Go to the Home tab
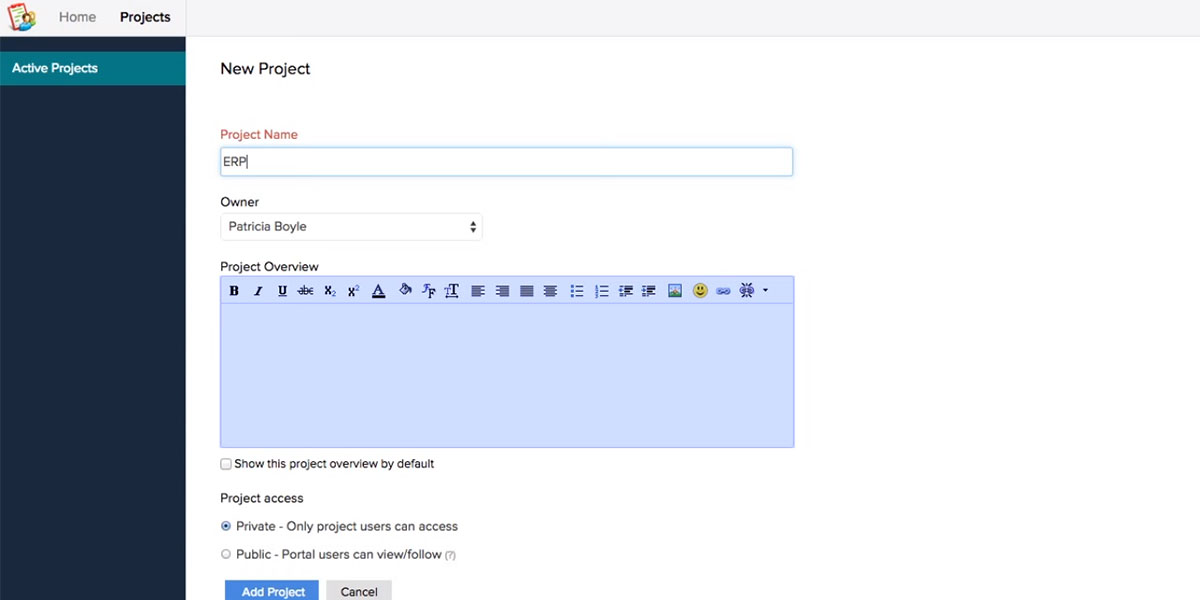 click(77, 17)
